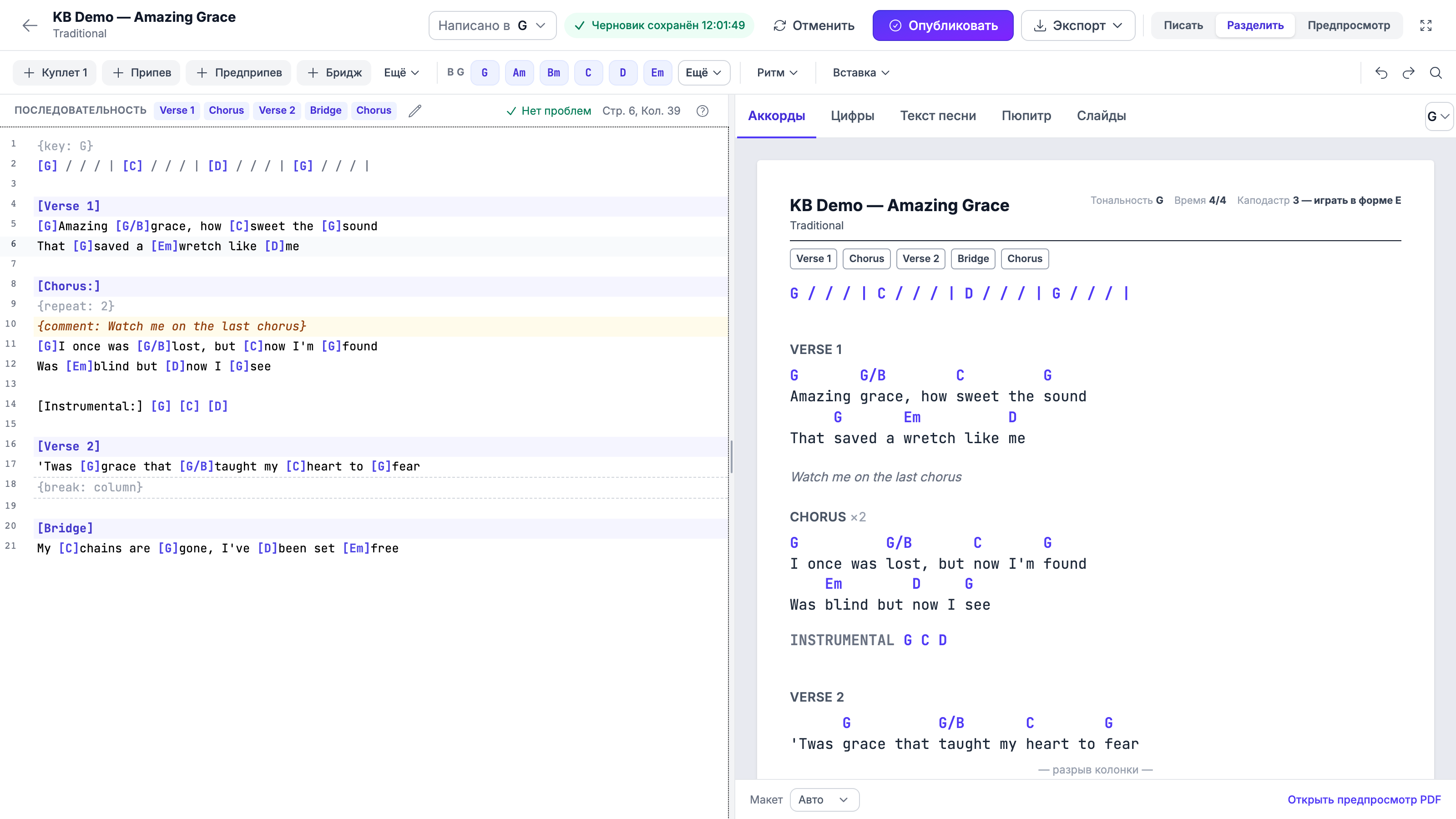Open the preview key G dropdown

1439,116
